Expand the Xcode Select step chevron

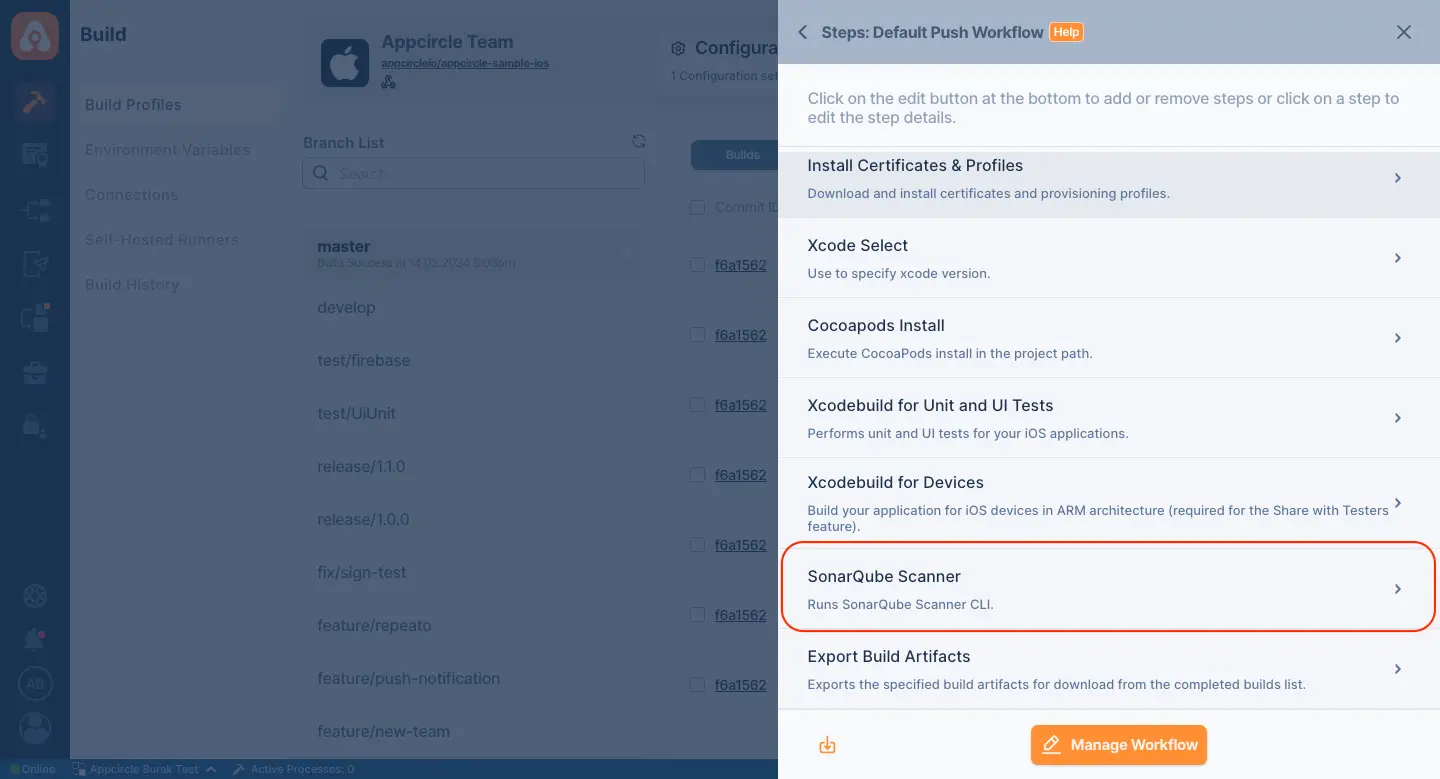(x=1398, y=258)
